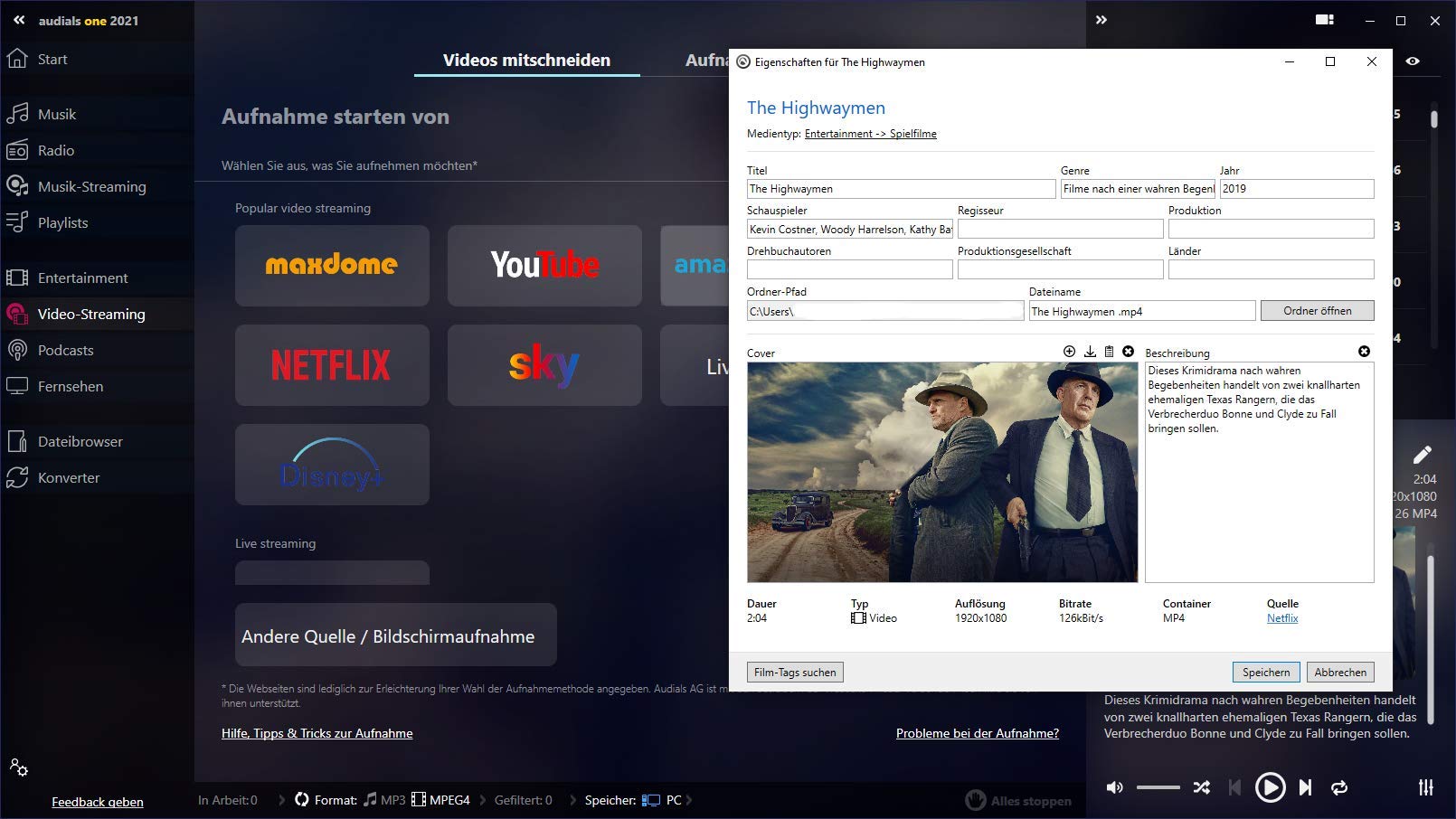Open the equalizer settings icon
The height and width of the screenshot is (819, 1456).
[x=1426, y=787]
